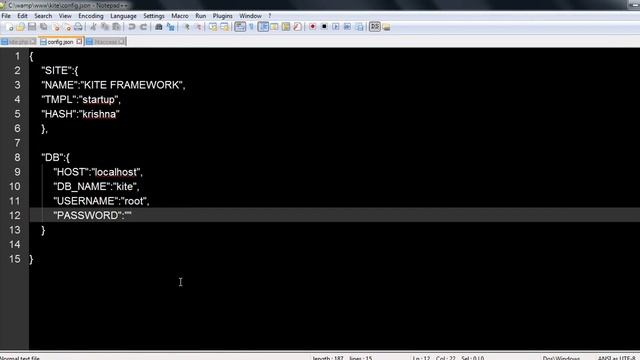
Task: Click the Save Recorded Macro icon
Action: click(x=359, y=27)
